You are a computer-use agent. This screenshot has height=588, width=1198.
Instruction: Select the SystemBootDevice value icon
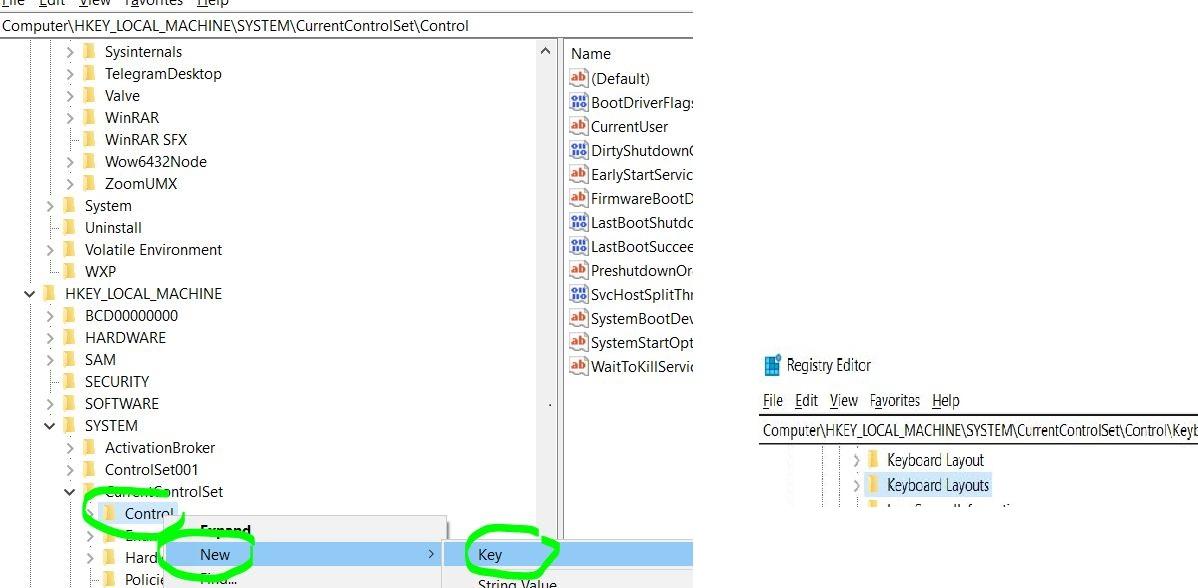(578, 318)
